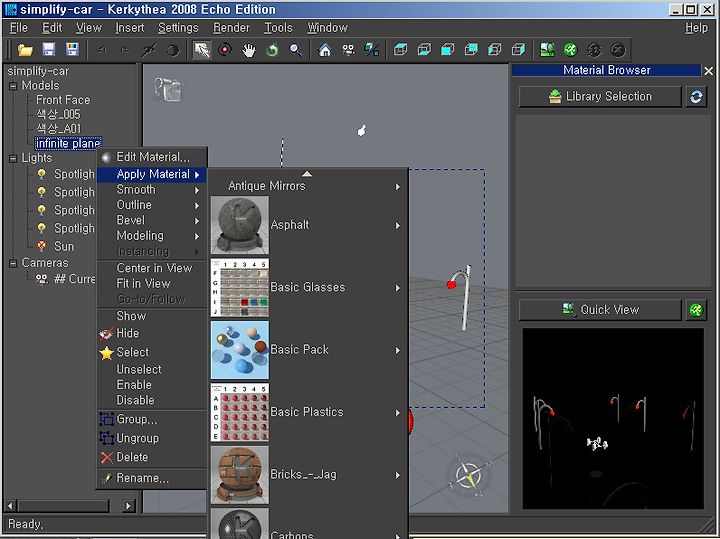
Task: Collapse the Lights tree node
Action: (x=13, y=158)
